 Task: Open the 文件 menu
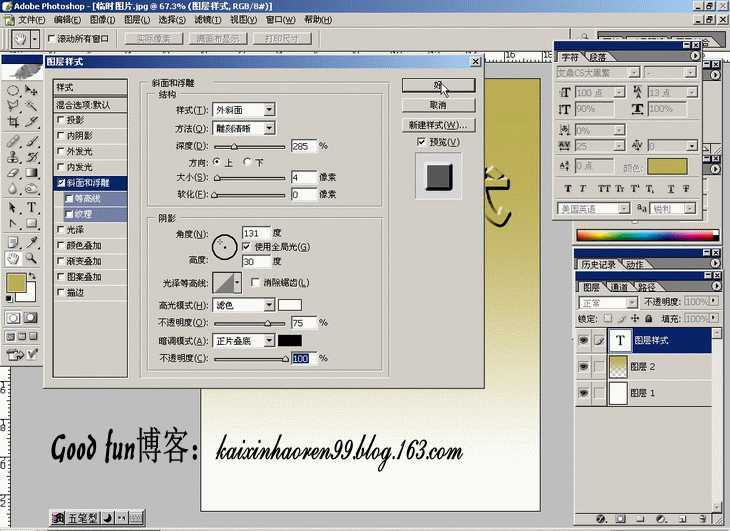[32, 20]
